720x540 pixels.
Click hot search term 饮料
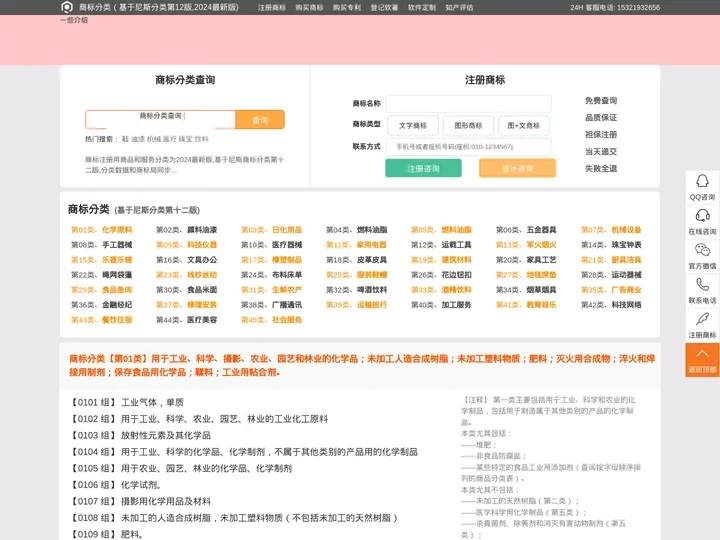pyautogui.click(x=202, y=139)
